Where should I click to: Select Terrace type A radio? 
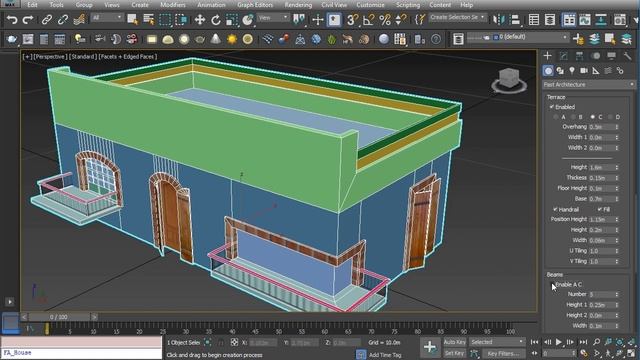coord(556,117)
